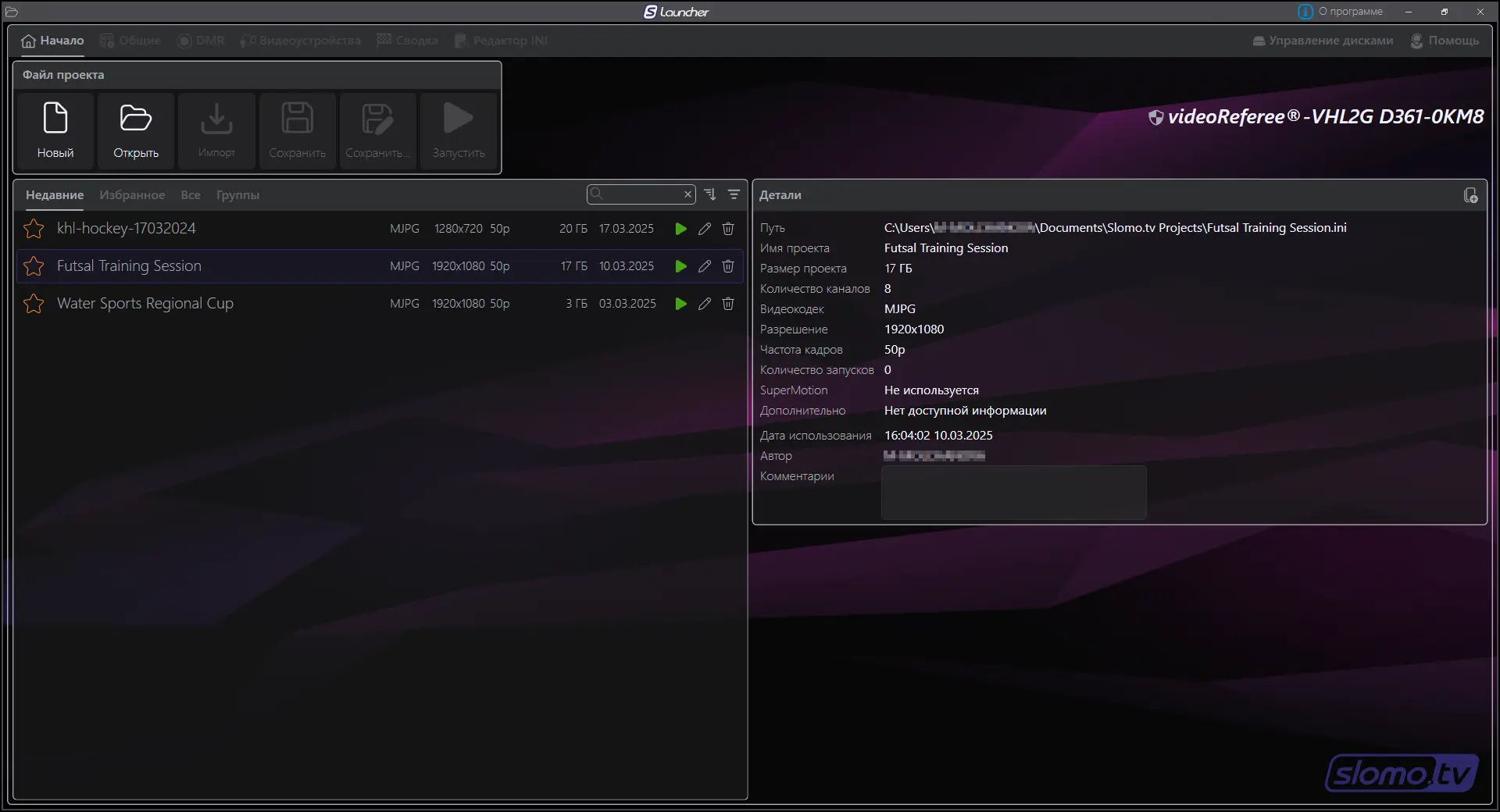Image resolution: width=1500 pixels, height=812 pixels.
Task: Favorite the Water Sports Regional Cup star
Action: point(34,304)
